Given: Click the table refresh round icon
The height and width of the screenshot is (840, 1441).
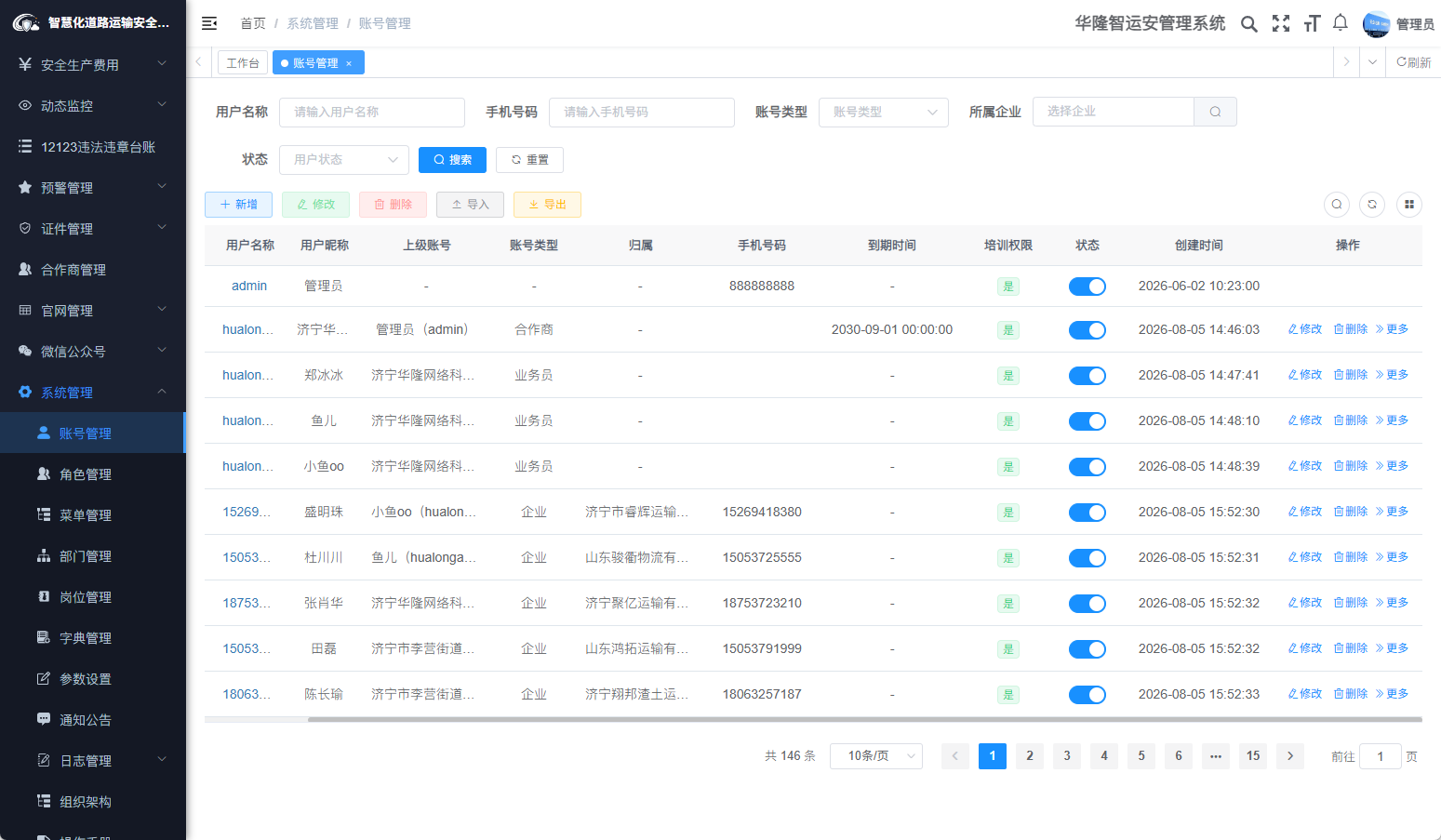Looking at the screenshot, I should click(1372, 205).
